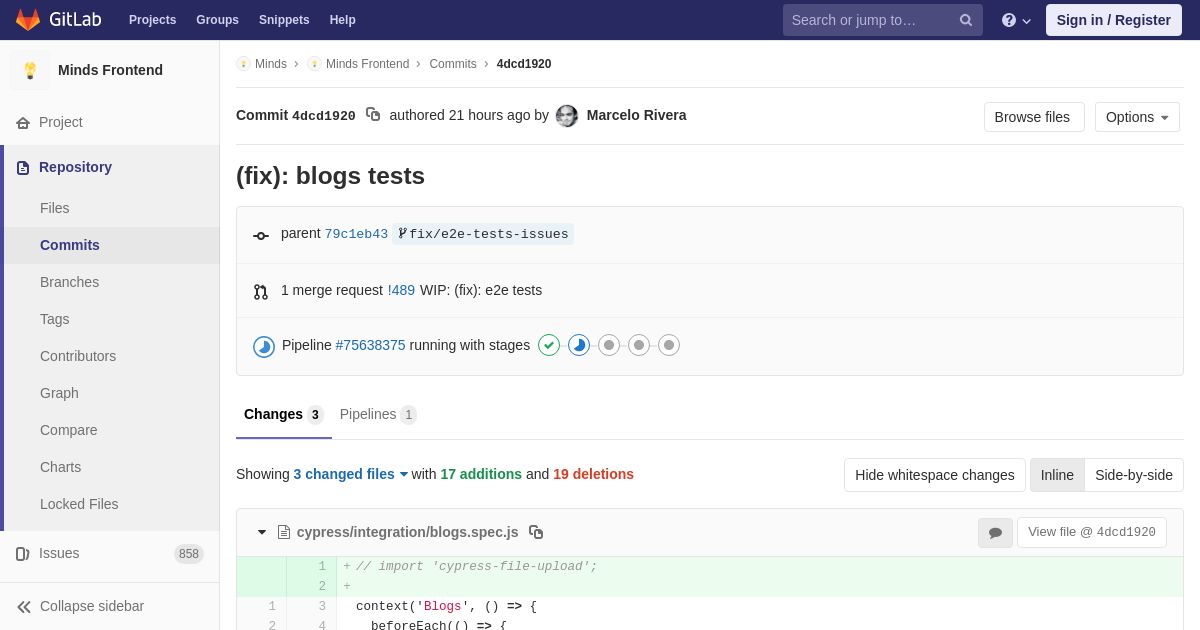Click the pipeline running status icon
Viewport: 1200px width, 630px height.
[x=264, y=346]
